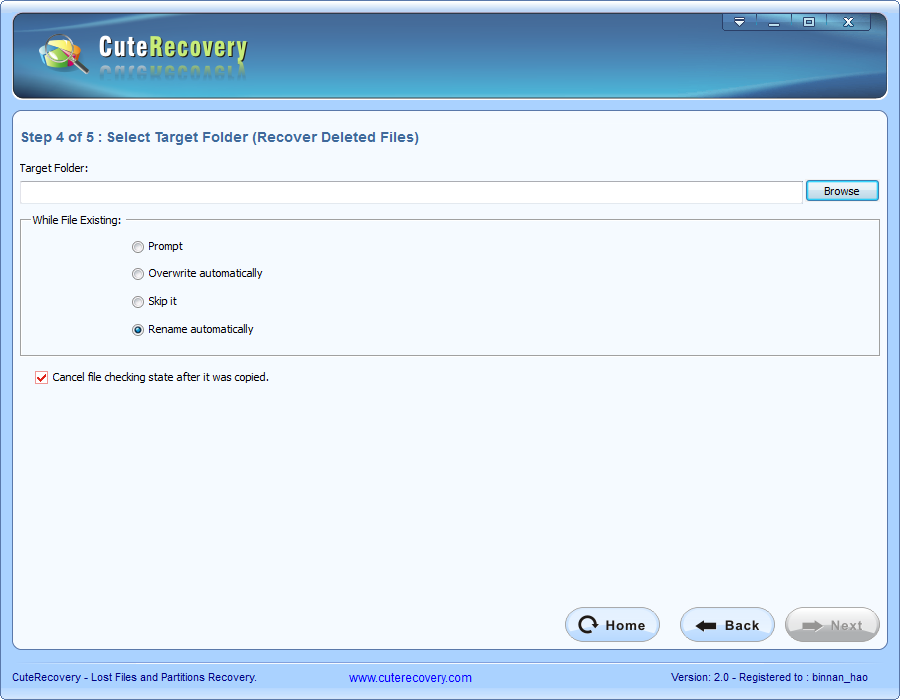Click the Version 2.0 registration text
Screen dimensions: 900x700
(769, 678)
